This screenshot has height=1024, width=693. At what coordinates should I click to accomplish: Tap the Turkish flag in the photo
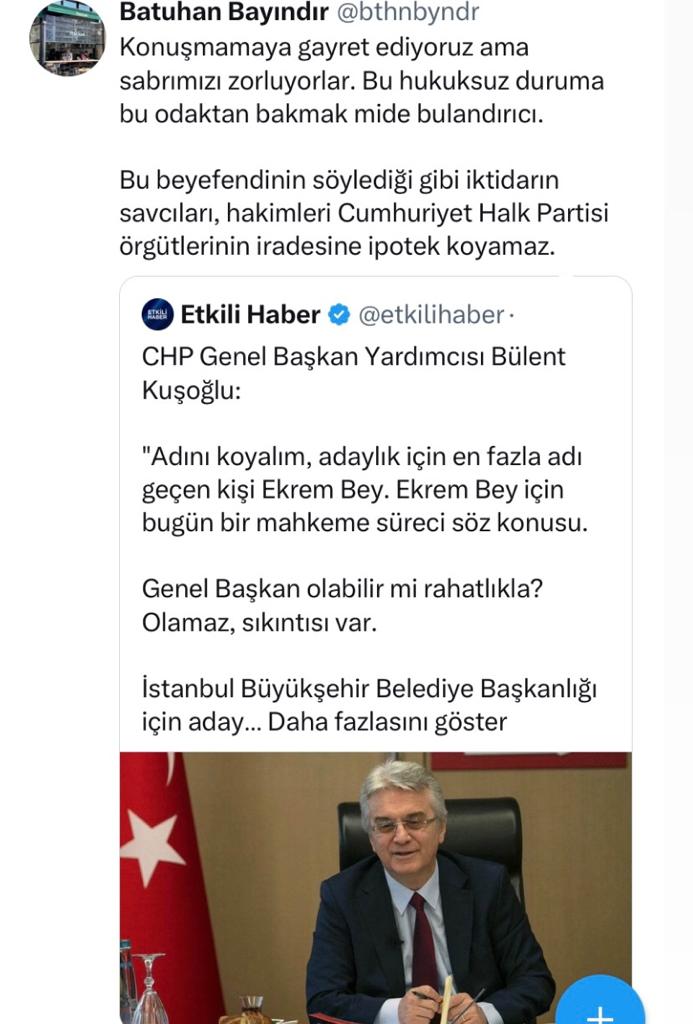[x=155, y=860]
